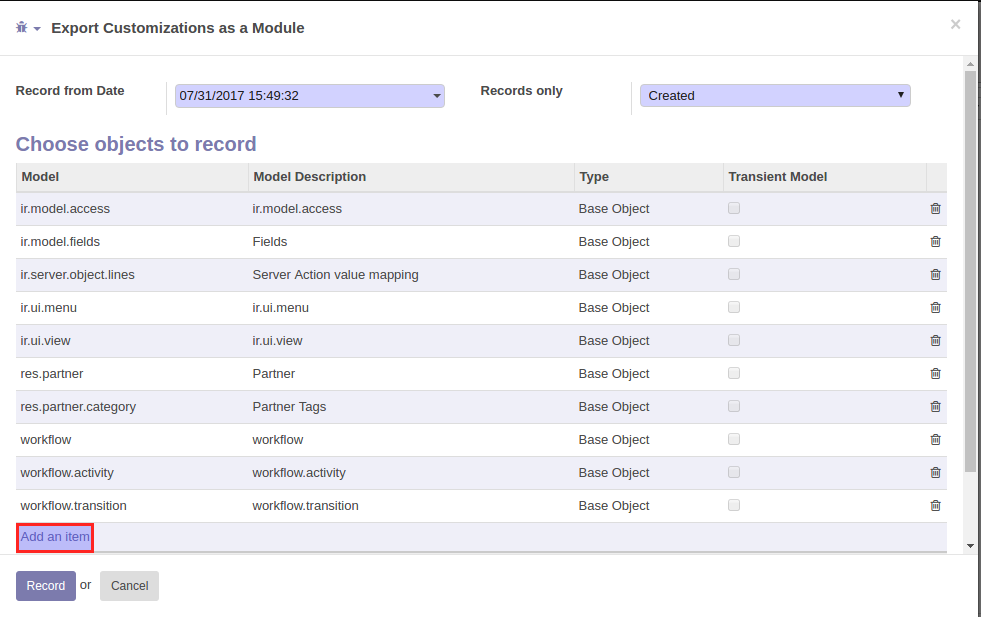Viewport: 981px width, 617px height.
Task: Sort by the Model column header
Action: (132, 176)
